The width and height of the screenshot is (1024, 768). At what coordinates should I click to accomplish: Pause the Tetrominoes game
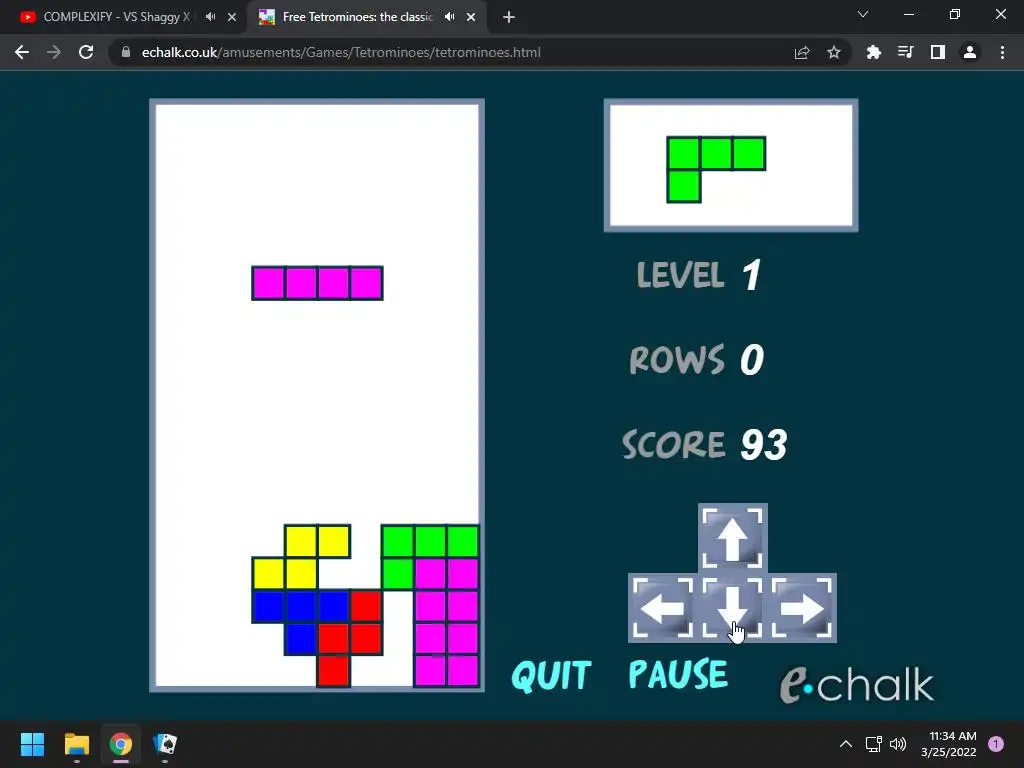click(x=678, y=675)
